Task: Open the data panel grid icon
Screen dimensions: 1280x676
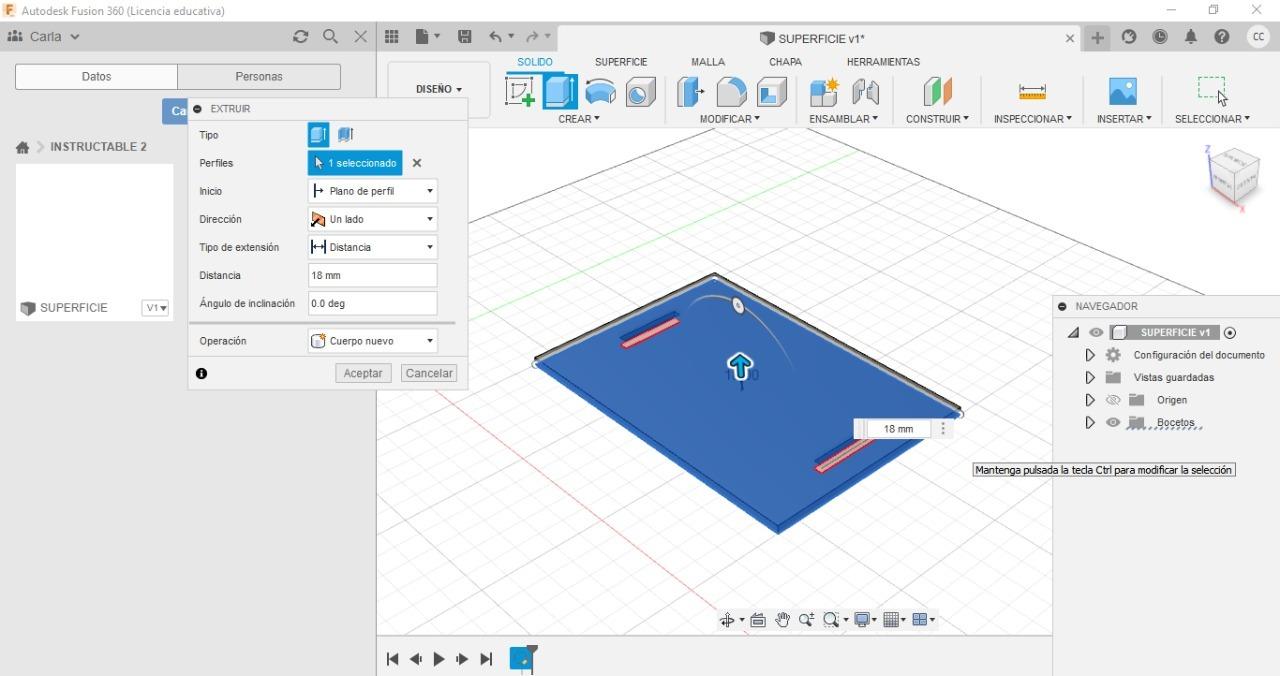Action: click(x=392, y=37)
